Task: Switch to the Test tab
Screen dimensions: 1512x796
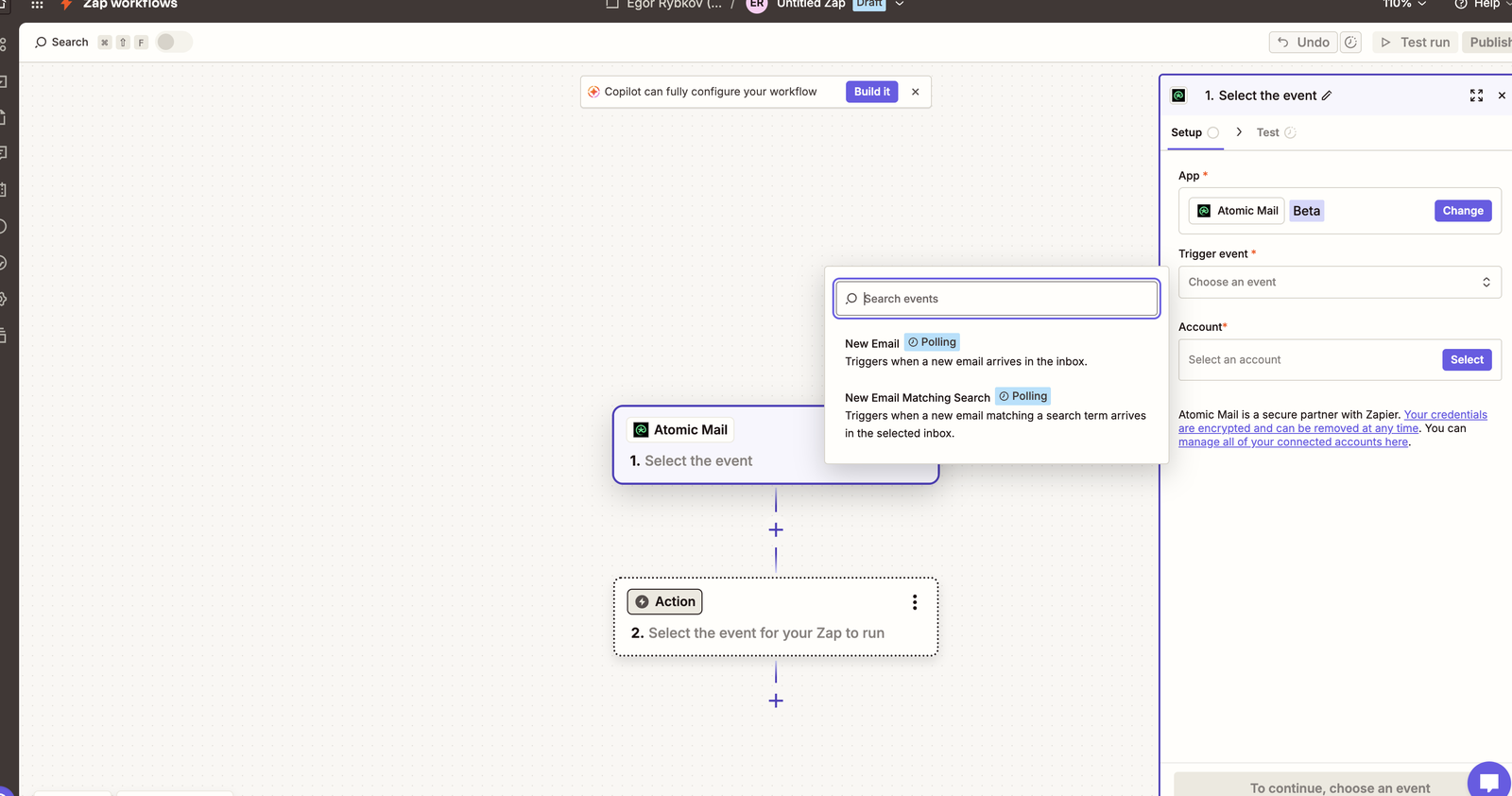Action: [x=1276, y=132]
